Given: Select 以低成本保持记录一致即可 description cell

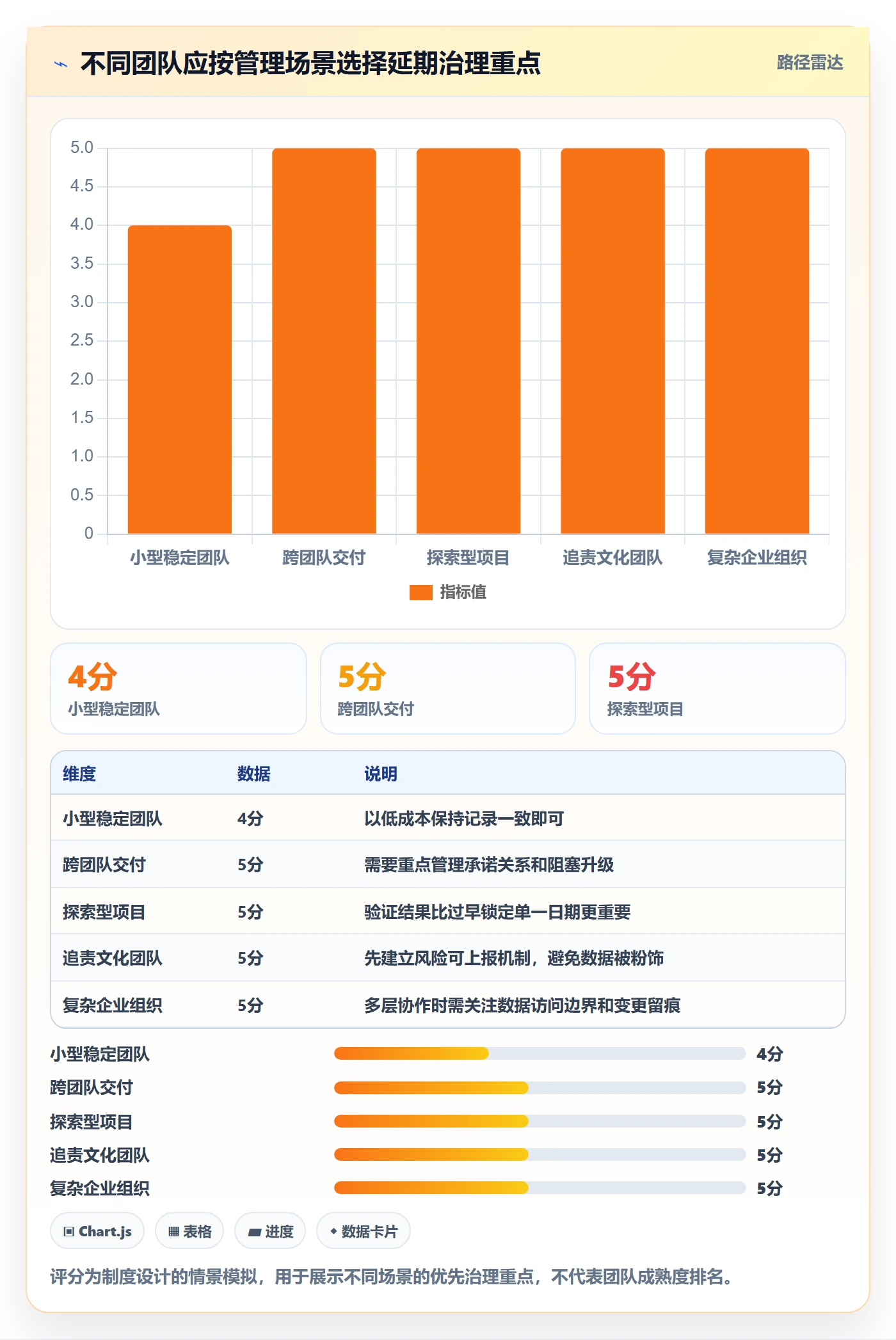Looking at the screenshot, I should click(x=464, y=818).
